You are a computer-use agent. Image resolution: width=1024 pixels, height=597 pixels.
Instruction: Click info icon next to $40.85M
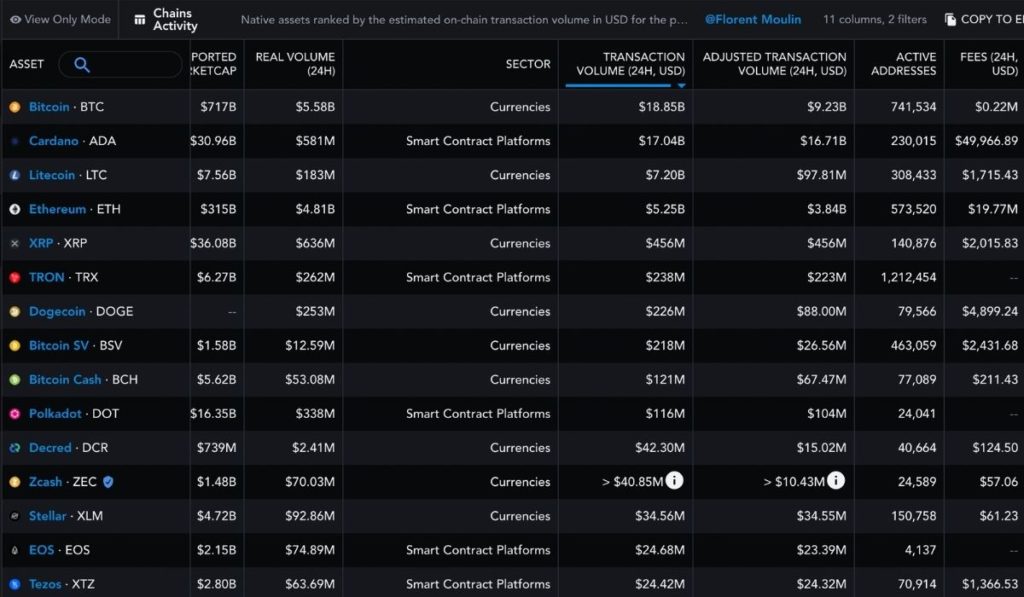[x=675, y=481]
